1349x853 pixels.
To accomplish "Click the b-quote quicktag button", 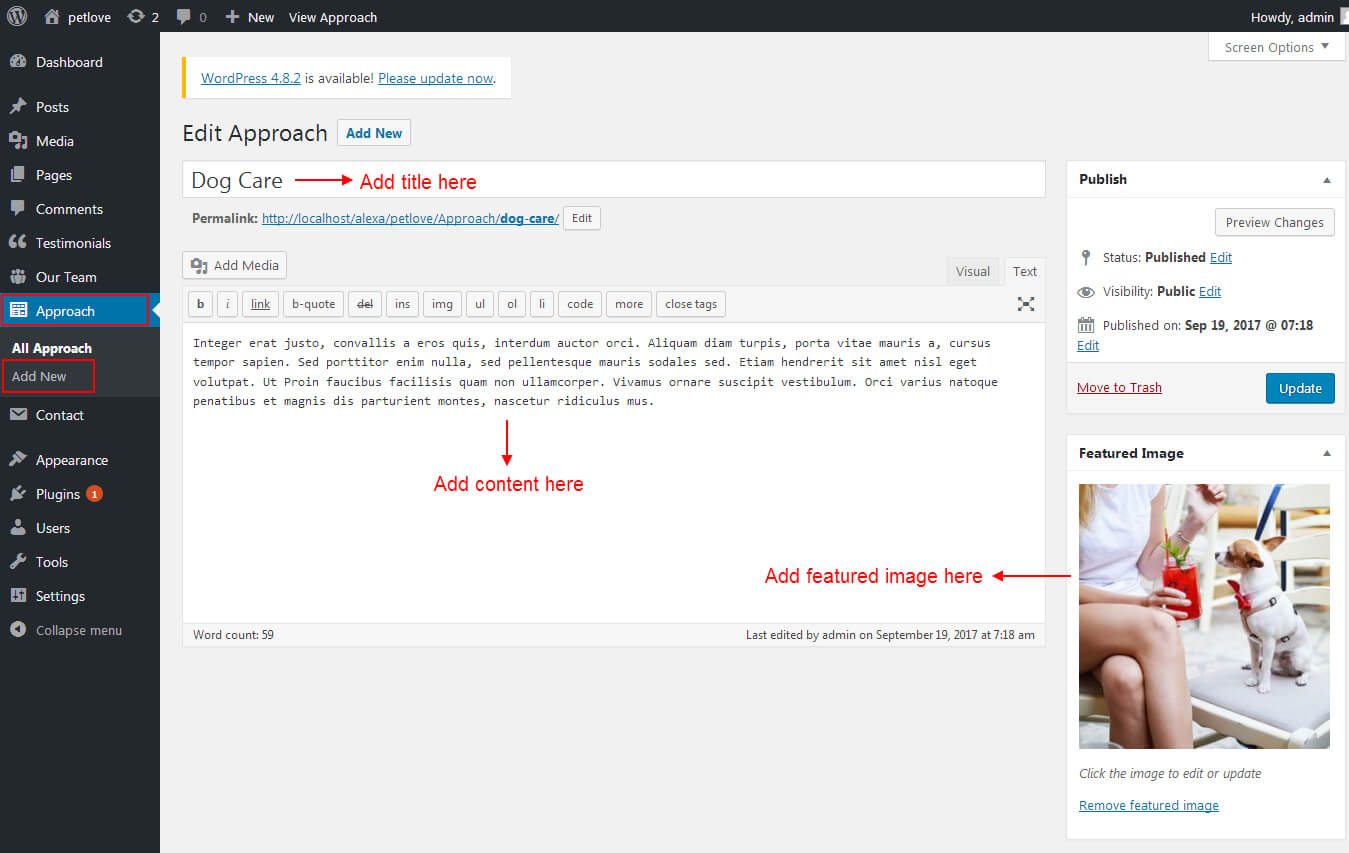I will click(x=313, y=304).
